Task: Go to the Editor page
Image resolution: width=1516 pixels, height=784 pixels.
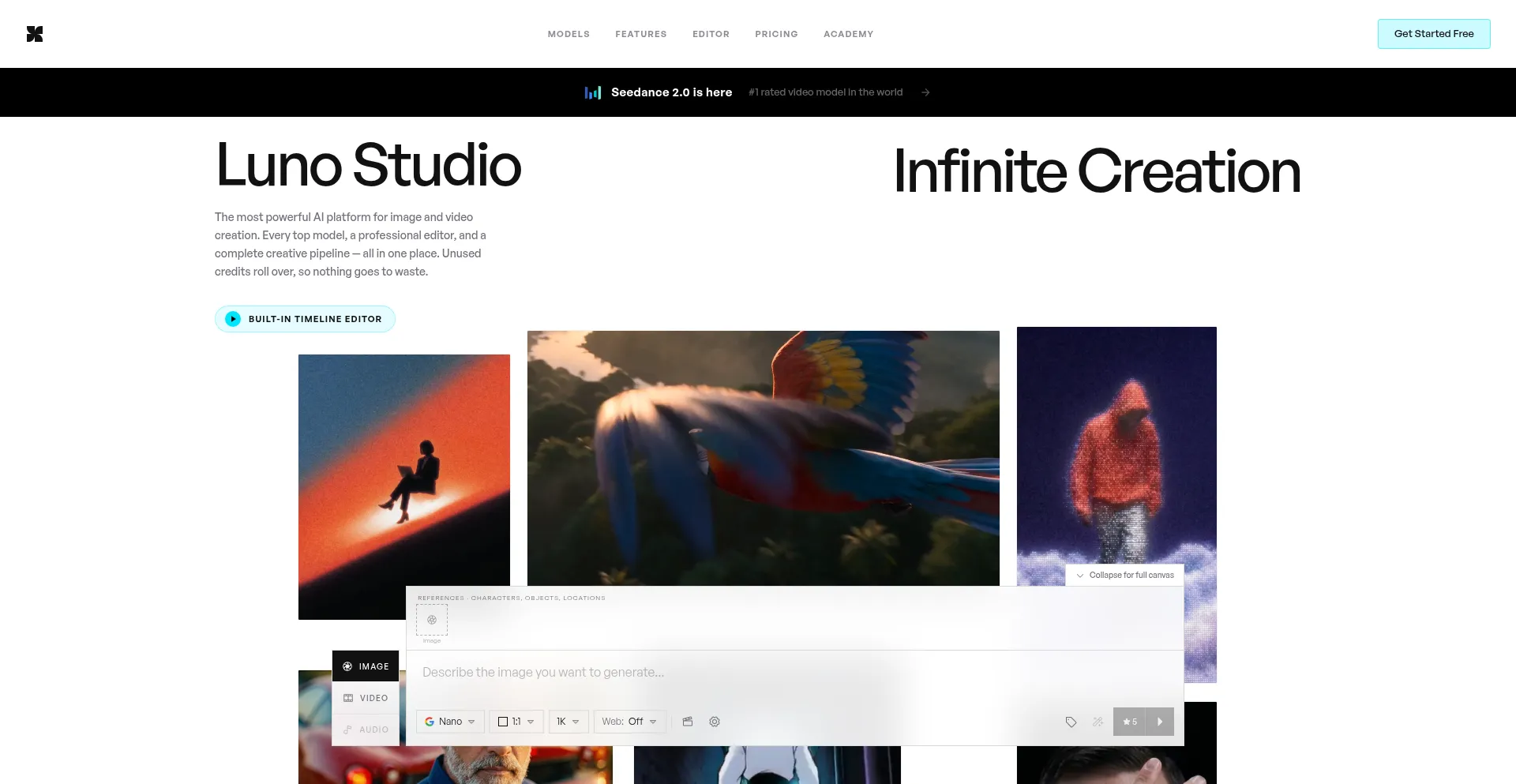Action: (711, 34)
